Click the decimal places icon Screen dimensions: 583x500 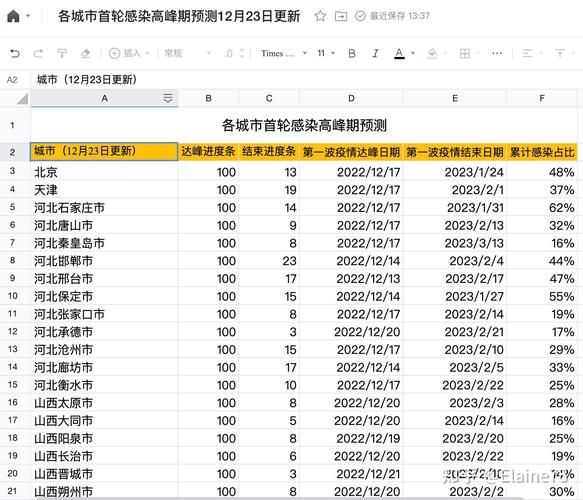point(229,54)
